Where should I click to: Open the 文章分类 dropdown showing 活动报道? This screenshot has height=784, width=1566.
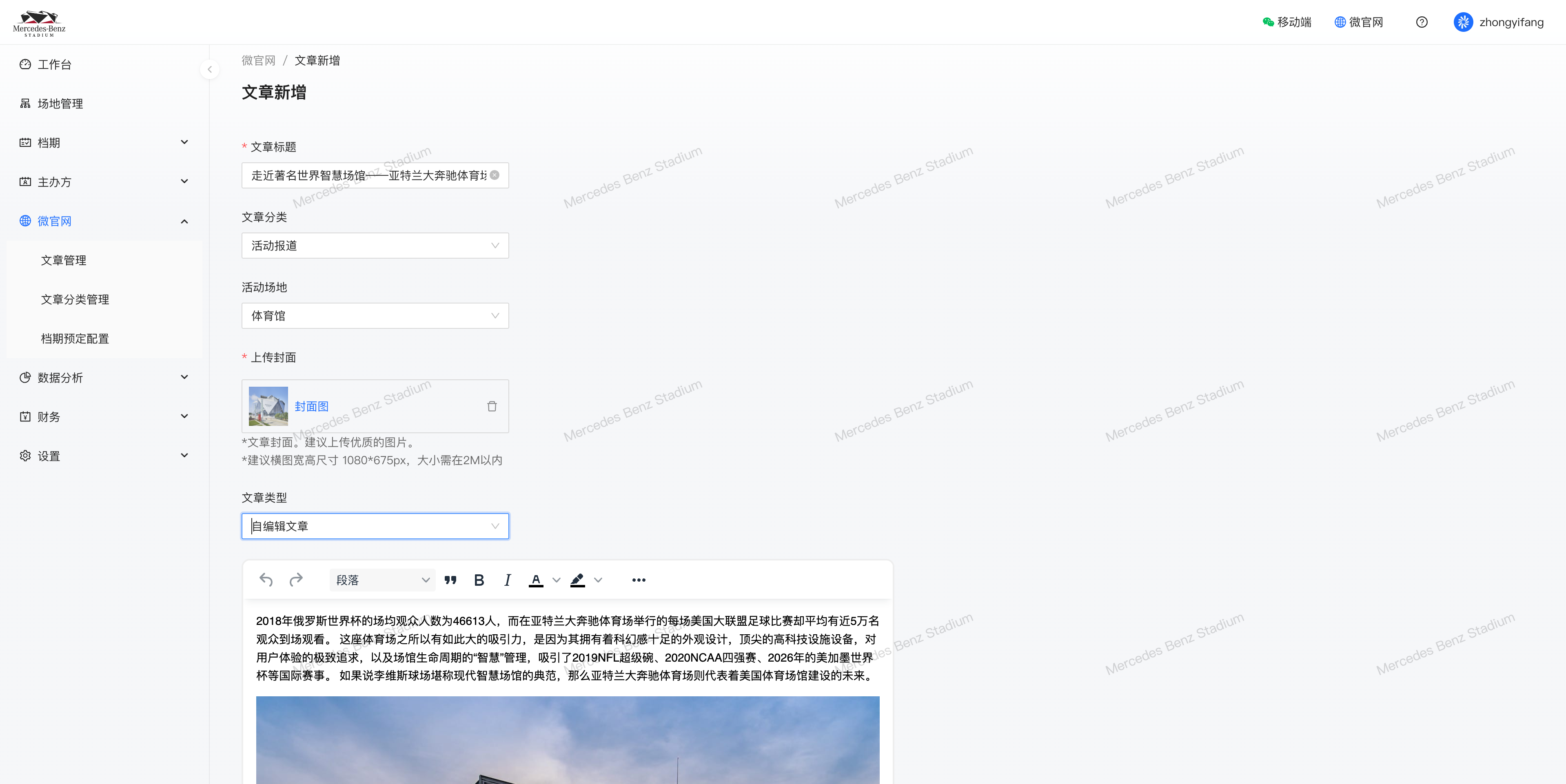[x=375, y=246]
